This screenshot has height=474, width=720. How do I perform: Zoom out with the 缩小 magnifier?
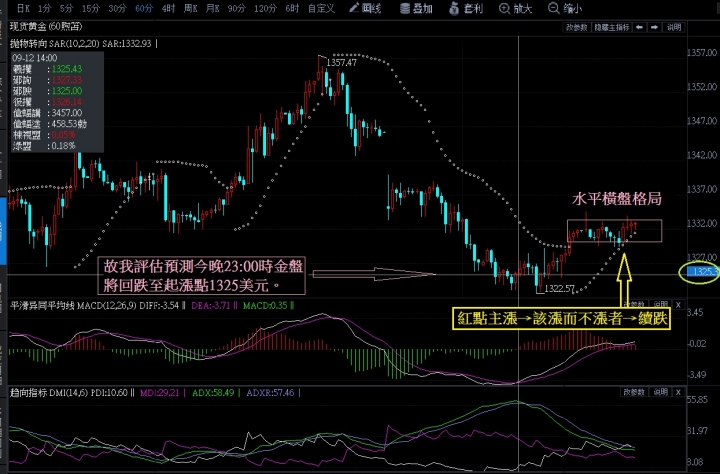pyautogui.click(x=566, y=8)
